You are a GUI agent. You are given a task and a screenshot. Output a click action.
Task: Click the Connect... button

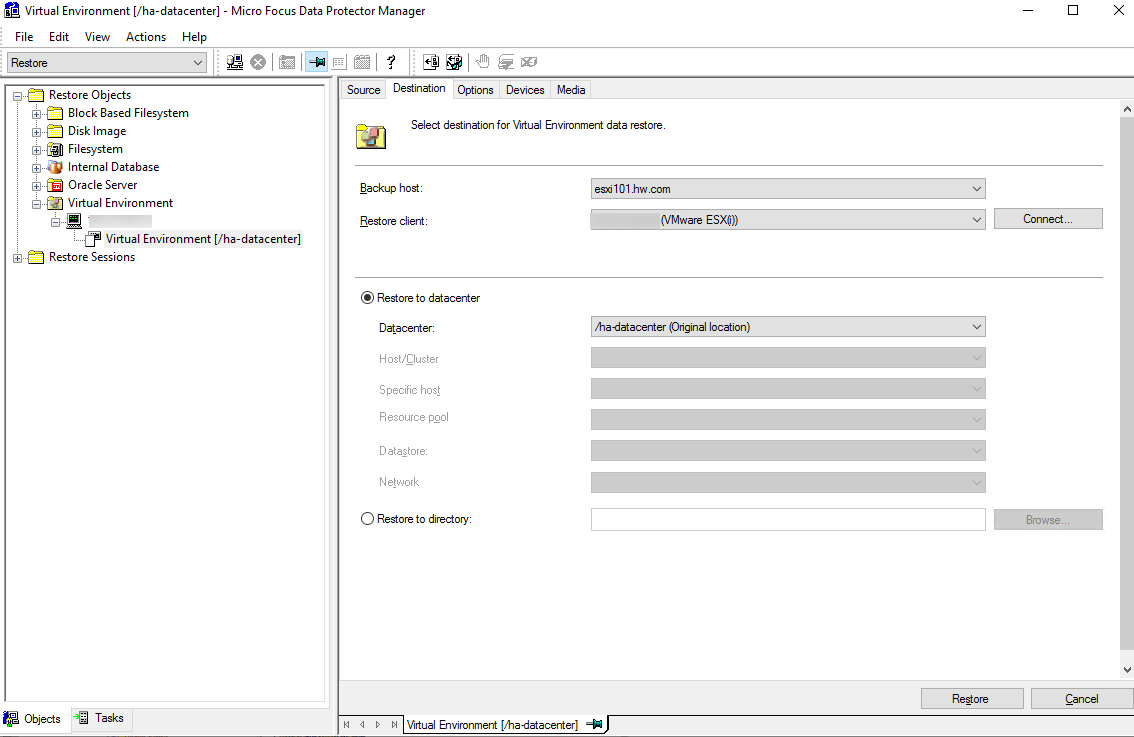(x=1047, y=219)
